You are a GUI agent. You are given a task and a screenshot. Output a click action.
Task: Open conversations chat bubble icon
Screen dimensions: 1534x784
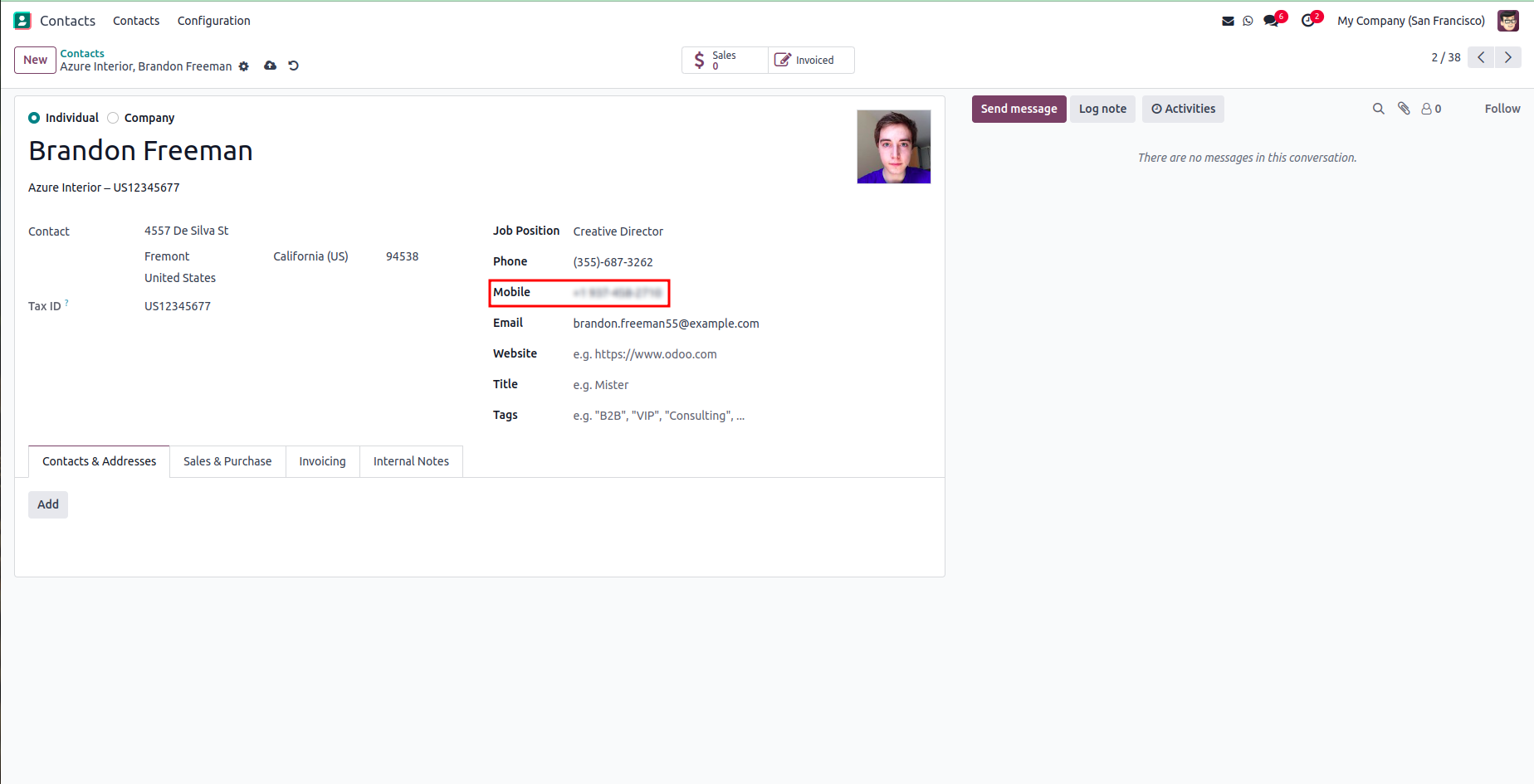coord(1271,21)
